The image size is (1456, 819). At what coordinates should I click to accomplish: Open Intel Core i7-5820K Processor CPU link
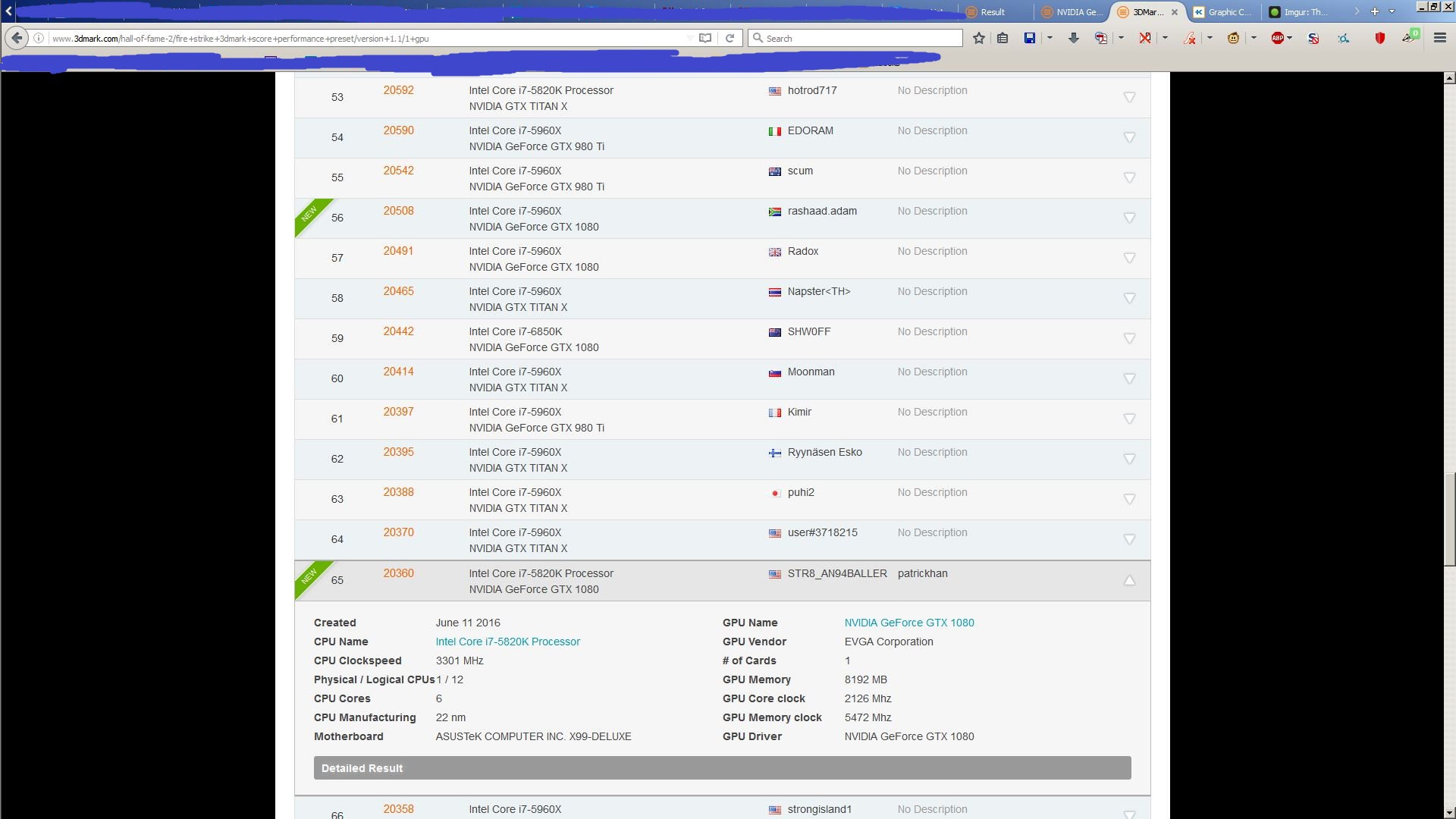(507, 642)
